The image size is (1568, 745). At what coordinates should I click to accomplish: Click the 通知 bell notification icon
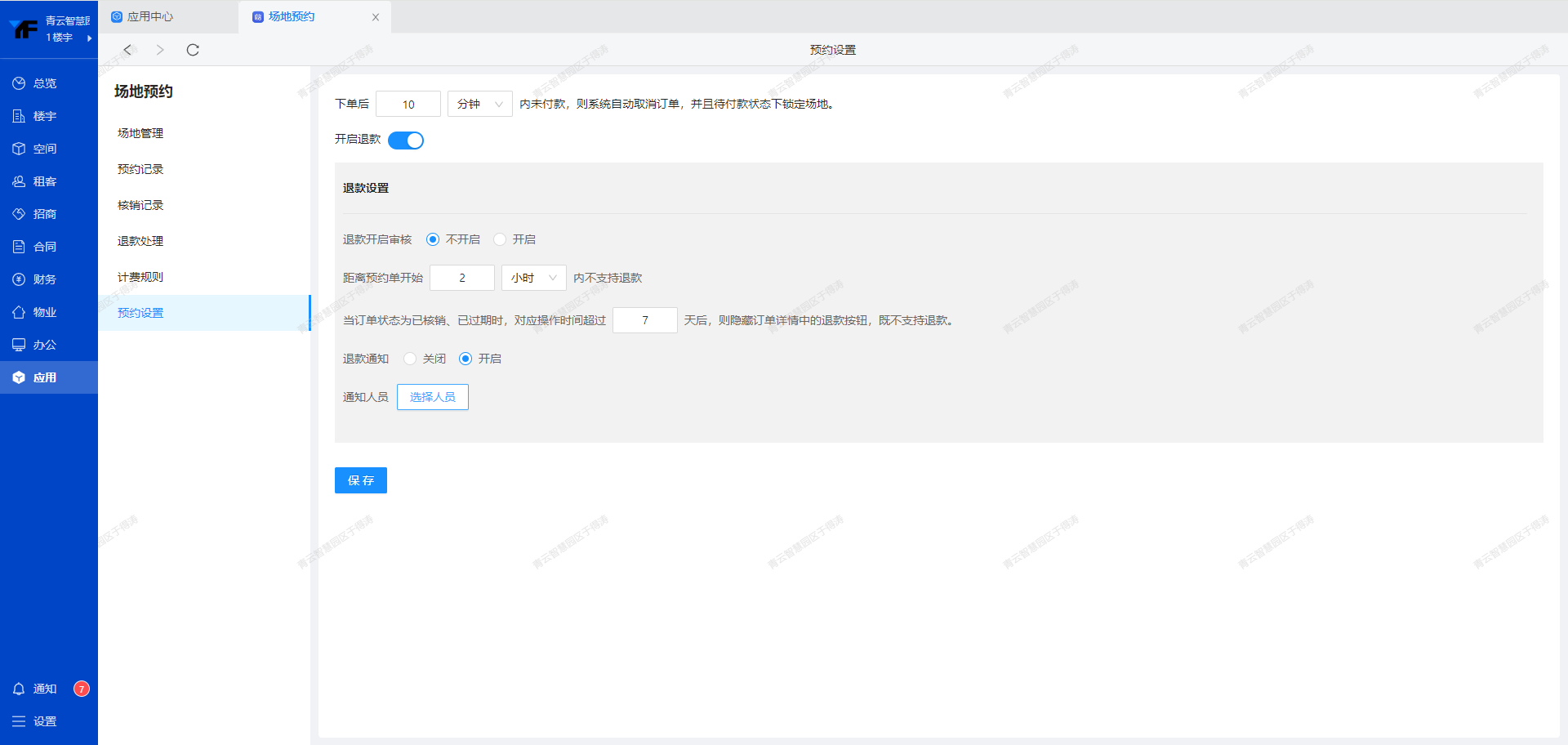click(x=19, y=689)
